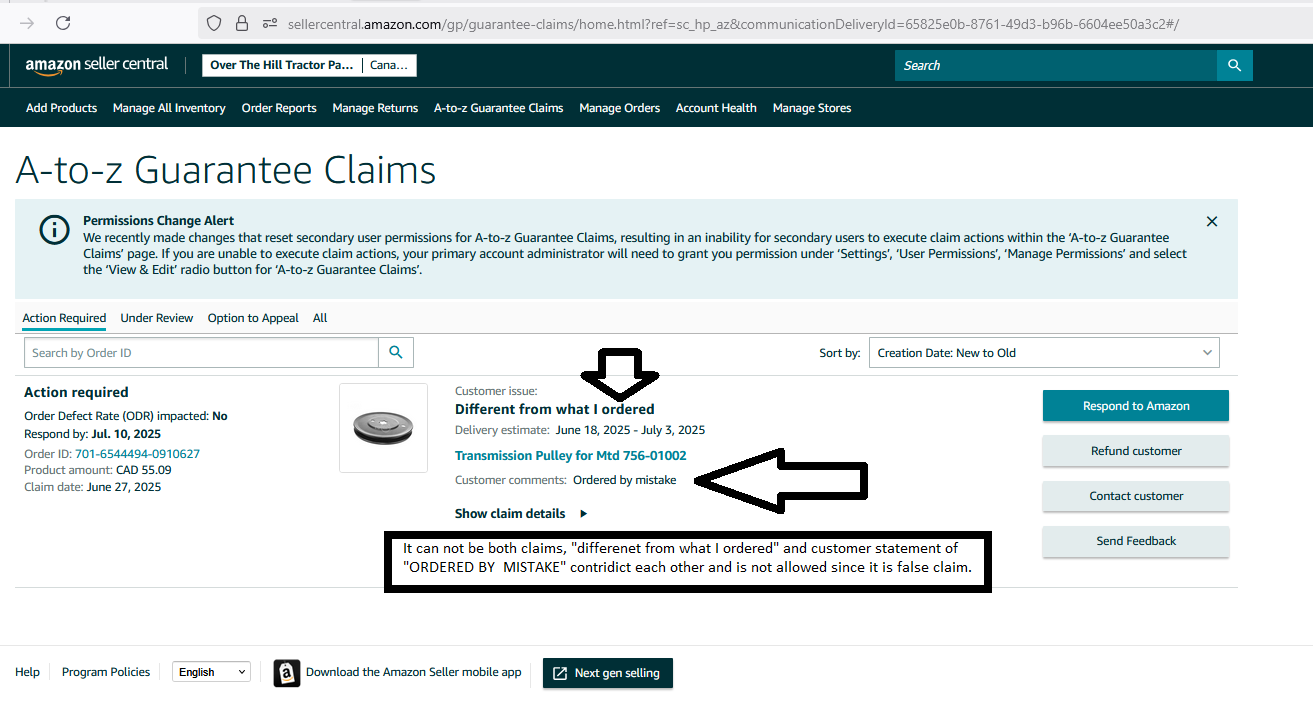Click 'Different from what I ordered' text
This screenshot has width=1313, height=717.
(555, 409)
